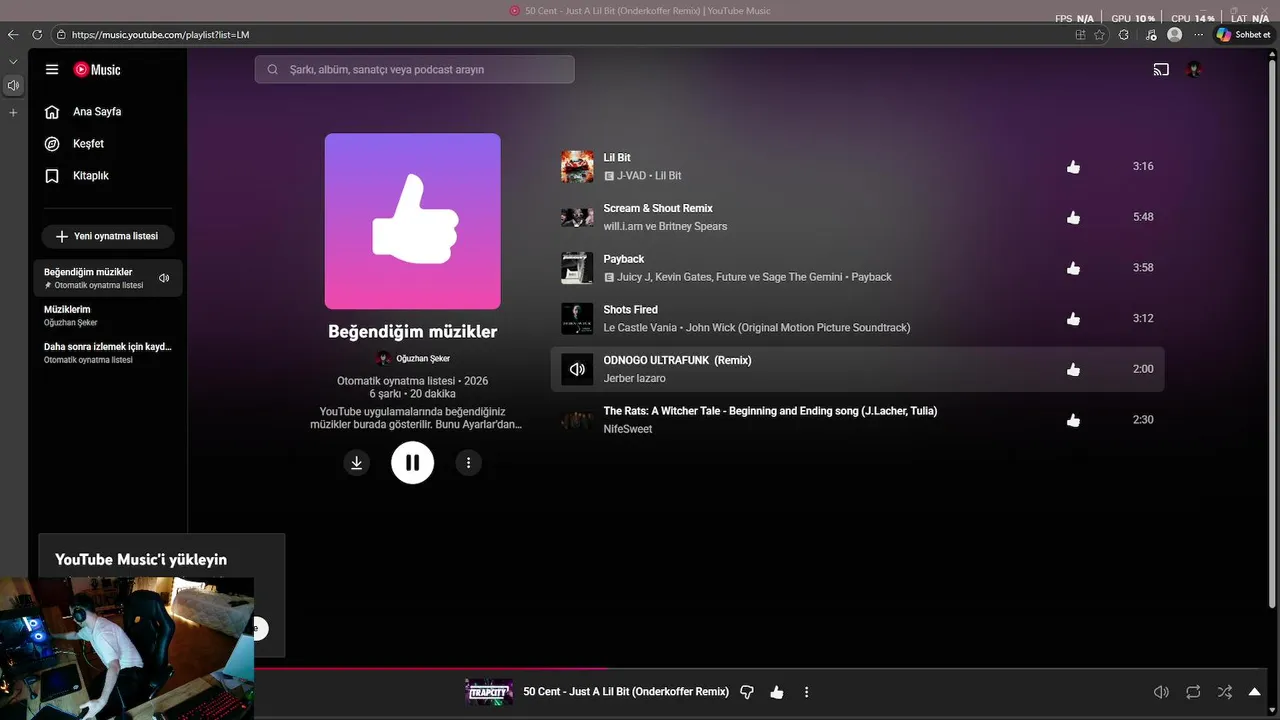Open Kevin Gates artist link
This screenshot has height=720, width=1280.
click(x=685, y=277)
